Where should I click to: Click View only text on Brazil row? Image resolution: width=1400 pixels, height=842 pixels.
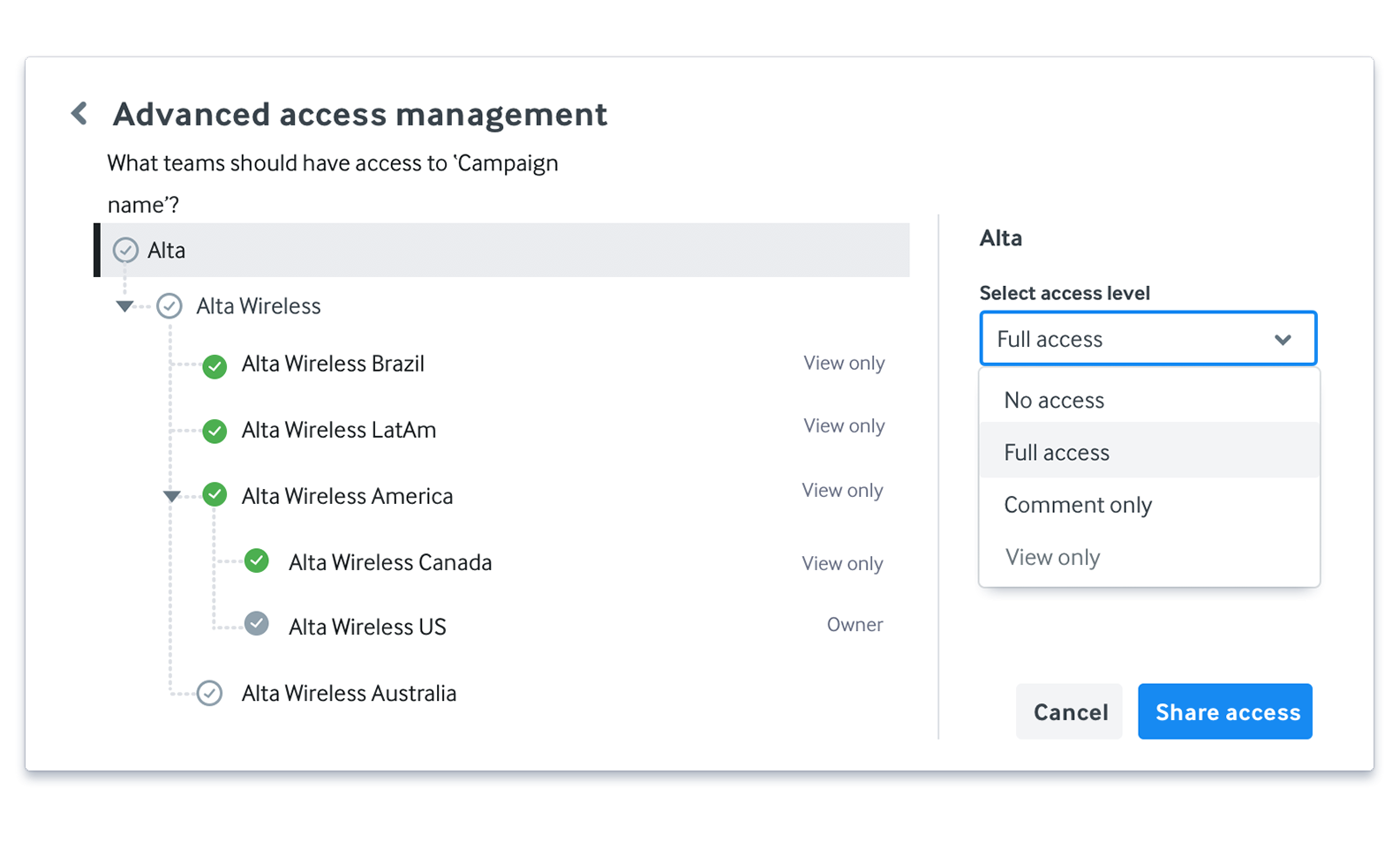[844, 363]
